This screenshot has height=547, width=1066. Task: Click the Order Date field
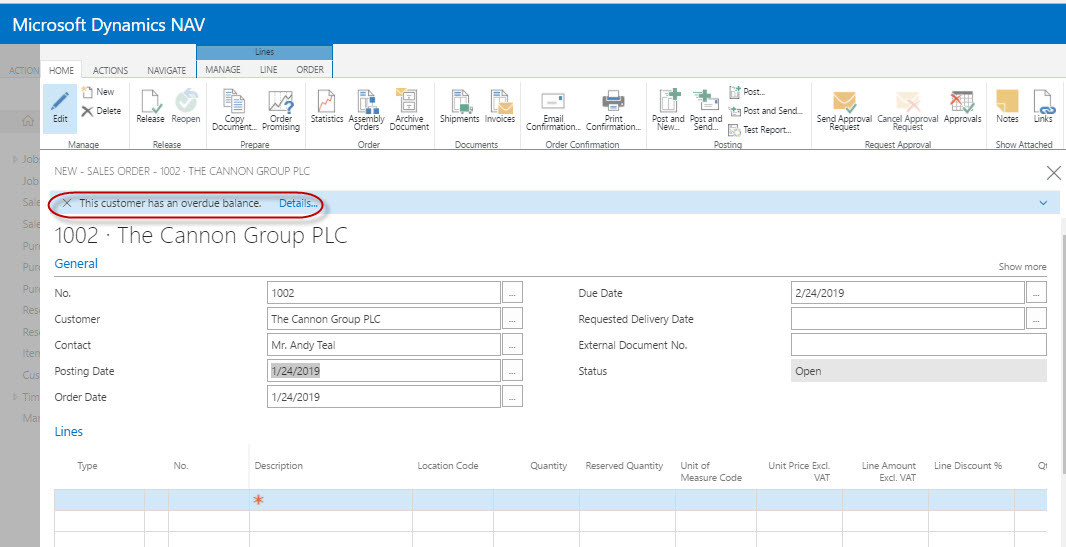(384, 397)
